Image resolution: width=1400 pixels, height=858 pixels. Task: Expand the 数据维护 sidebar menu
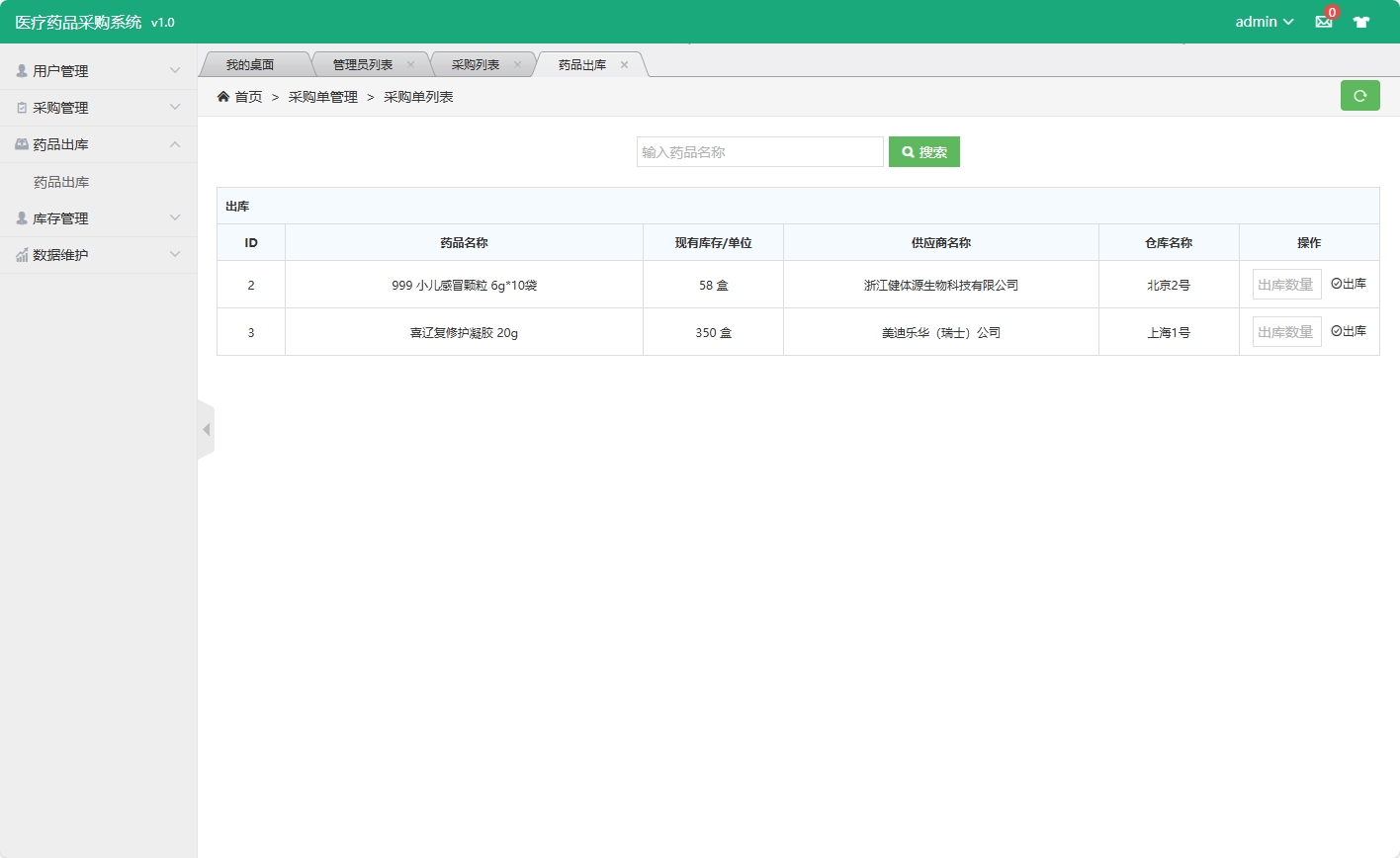[x=98, y=255]
